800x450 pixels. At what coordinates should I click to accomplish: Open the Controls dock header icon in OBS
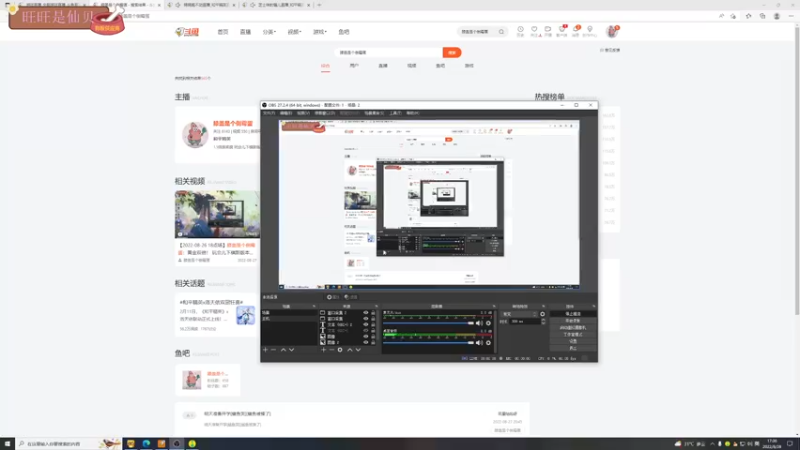[594, 307]
